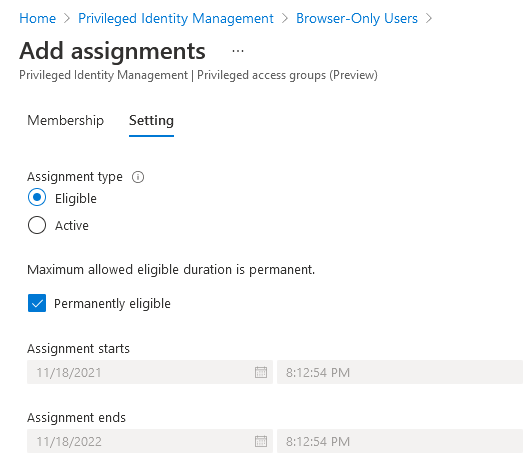This screenshot has width=531, height=463.
Task: Switch to the Membership tab
Action: 65,121
